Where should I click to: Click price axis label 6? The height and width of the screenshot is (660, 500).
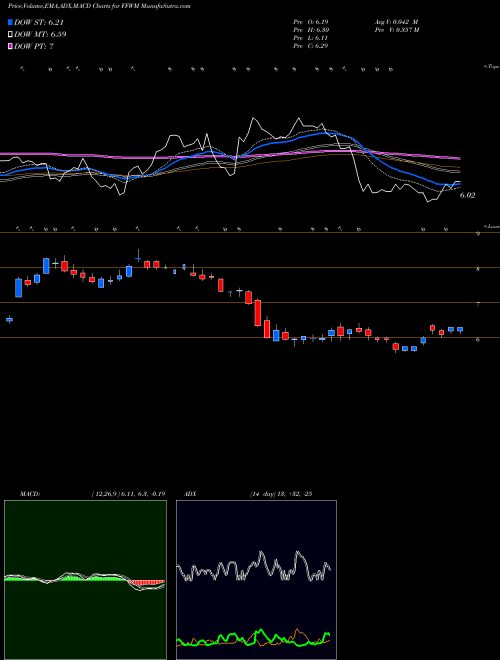click(478, 339)
